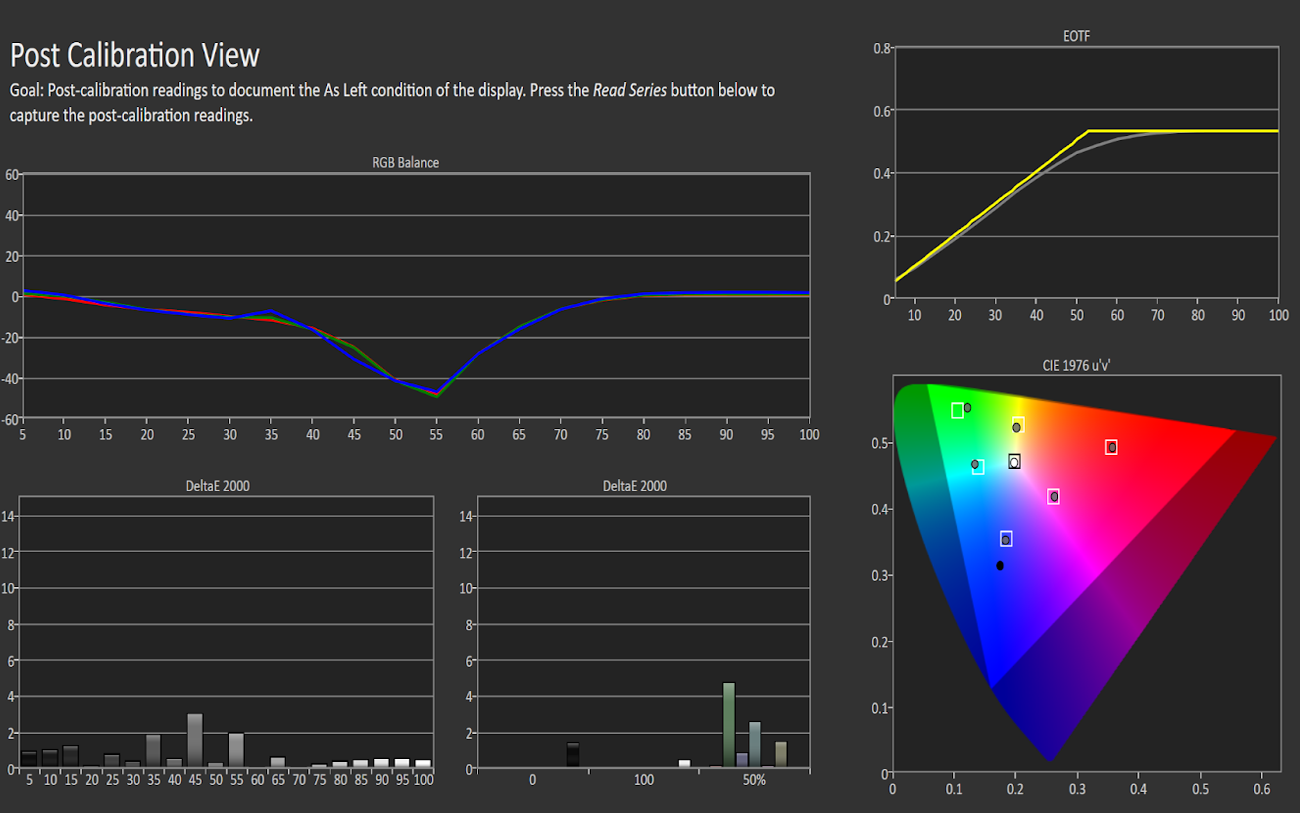1300x813 pixels.
Task: Select the black bar in color DeltaE chart
Action: pyautogui.click(x=573, y=755)
